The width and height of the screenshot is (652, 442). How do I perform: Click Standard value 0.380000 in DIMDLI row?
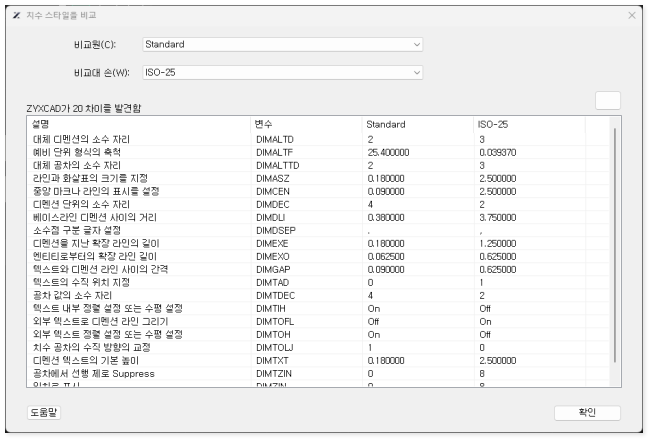tap(386, 217)
